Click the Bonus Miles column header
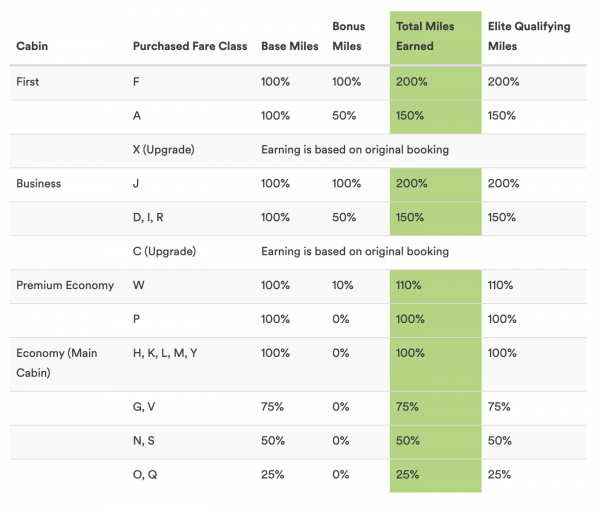600x512 pixels. click(x=348, y=36)
